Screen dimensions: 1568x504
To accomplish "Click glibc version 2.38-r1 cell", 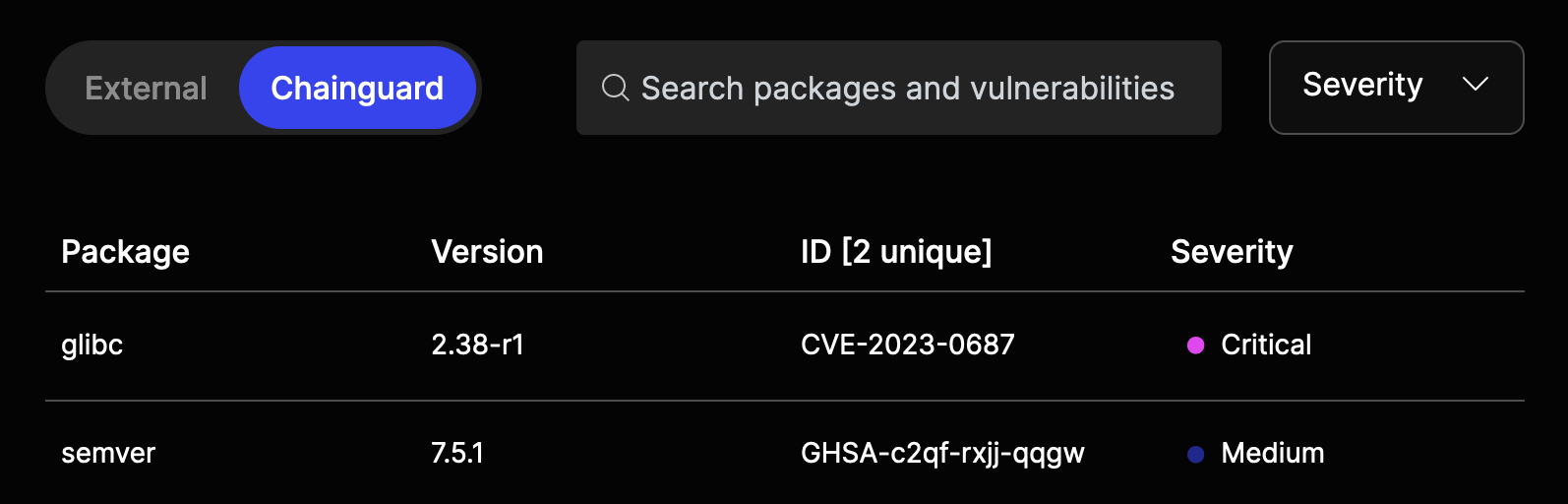I will (477, 345).
